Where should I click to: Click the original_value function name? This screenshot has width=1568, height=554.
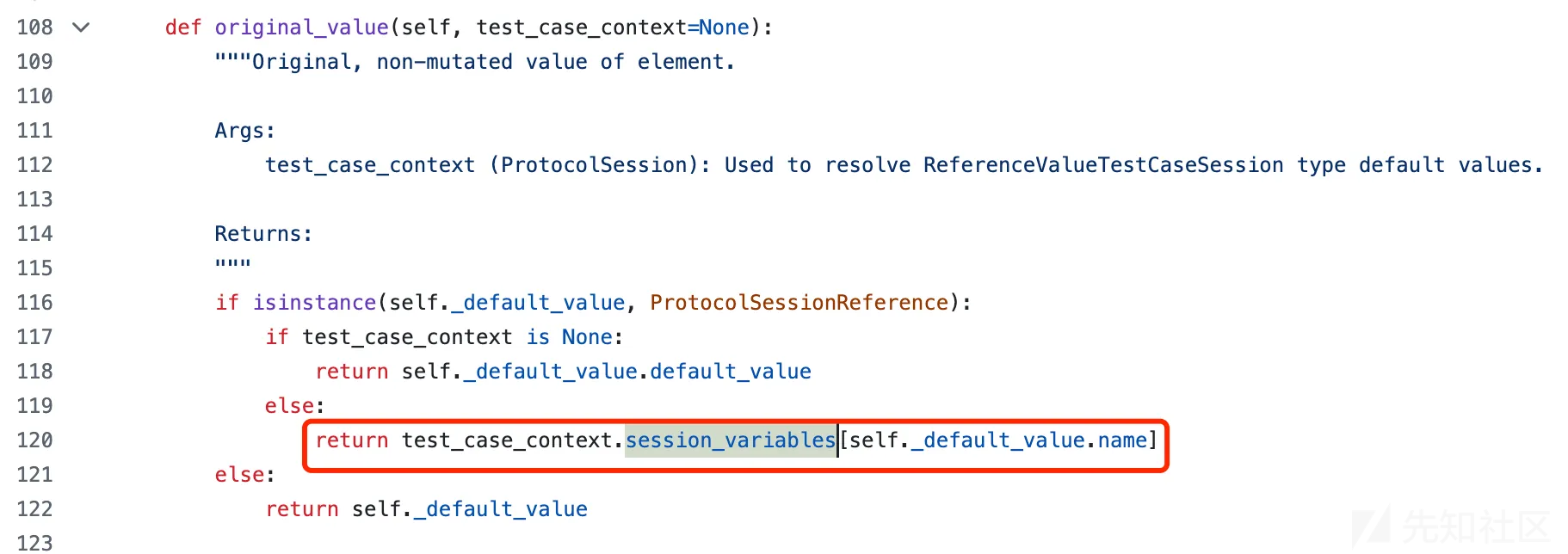pyautogui.click(x=302, y=28)
